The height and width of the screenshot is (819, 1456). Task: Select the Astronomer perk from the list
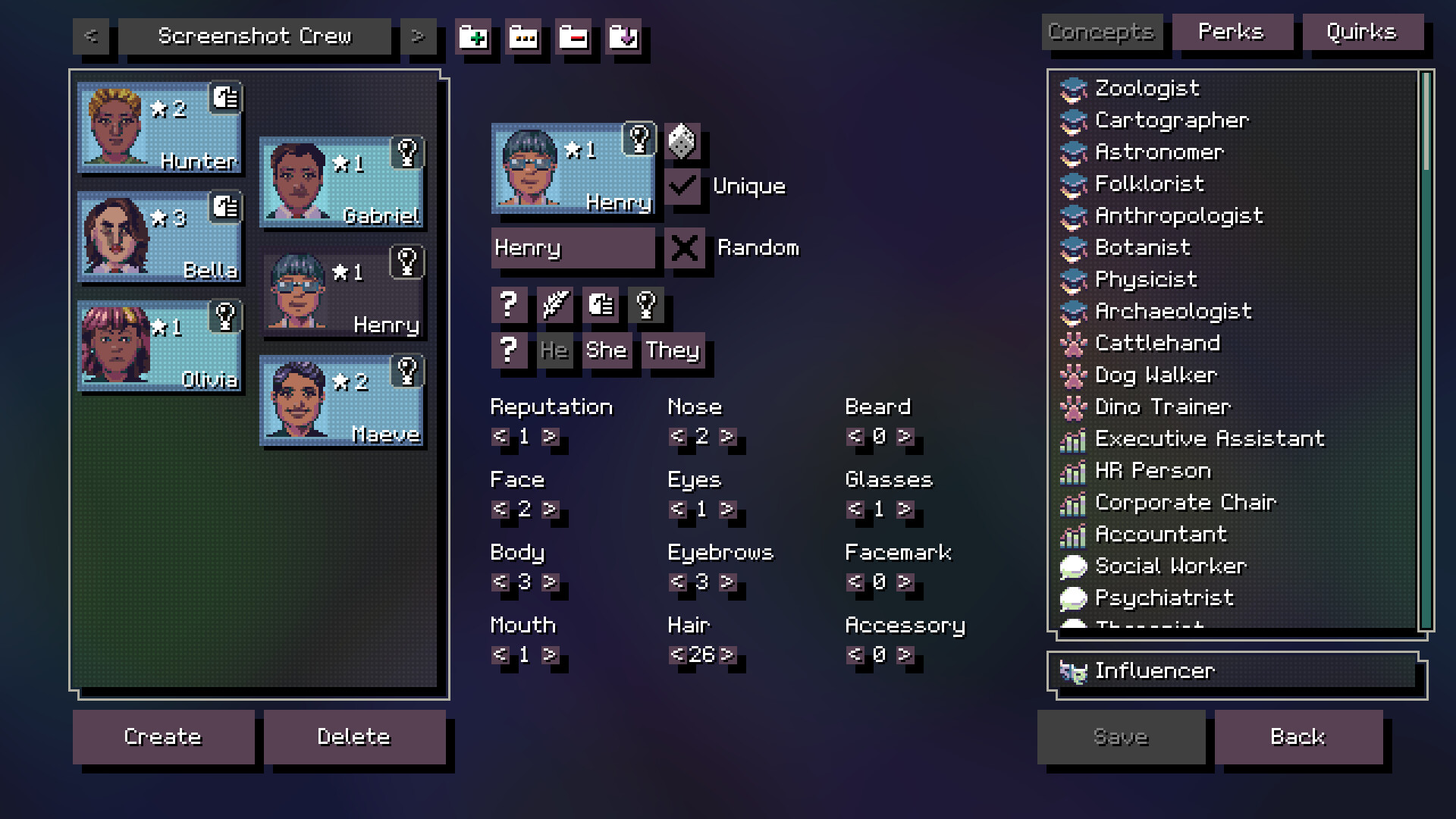click(1159, 152)
